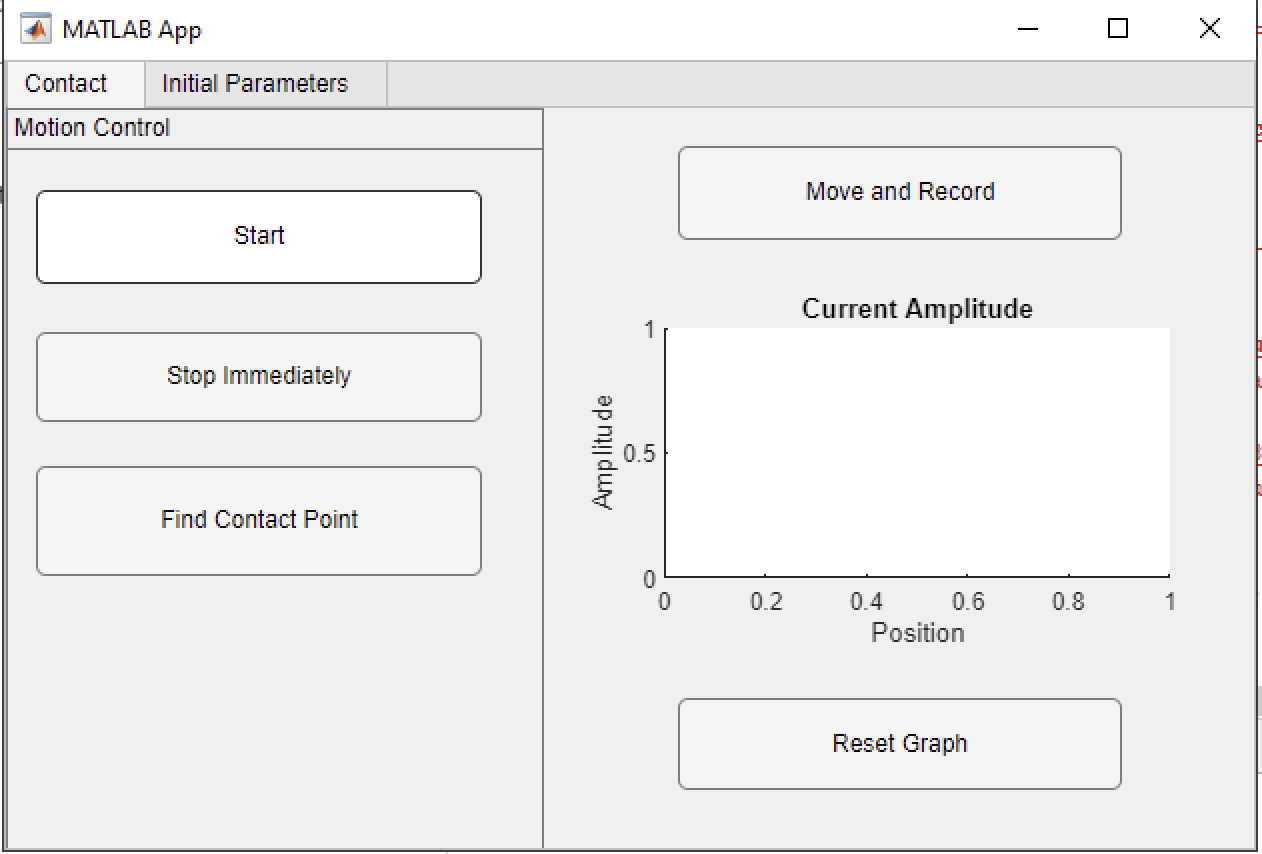Click the Motion Control panel header
The width and height of the screenshot is (1262, 854).
coord(92,128)
